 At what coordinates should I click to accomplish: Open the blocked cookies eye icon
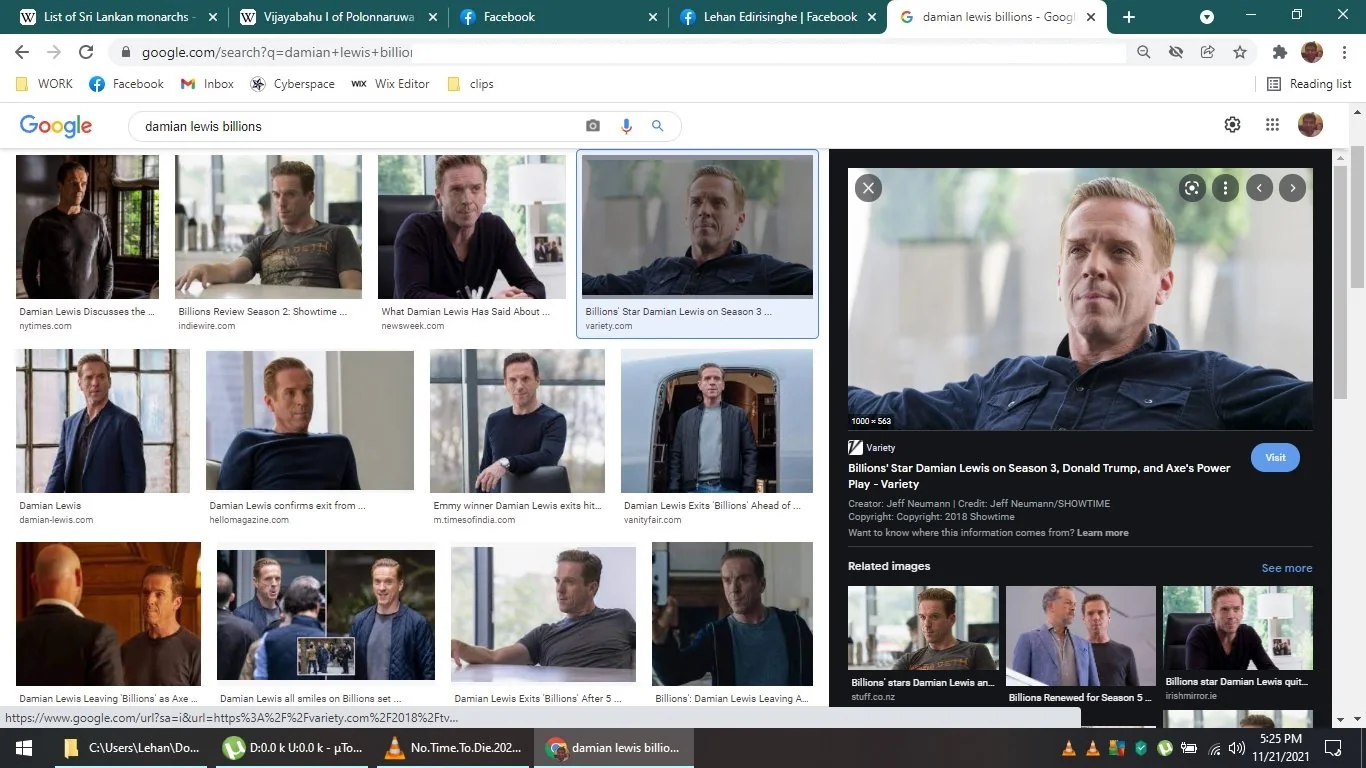pos(1176,52)
